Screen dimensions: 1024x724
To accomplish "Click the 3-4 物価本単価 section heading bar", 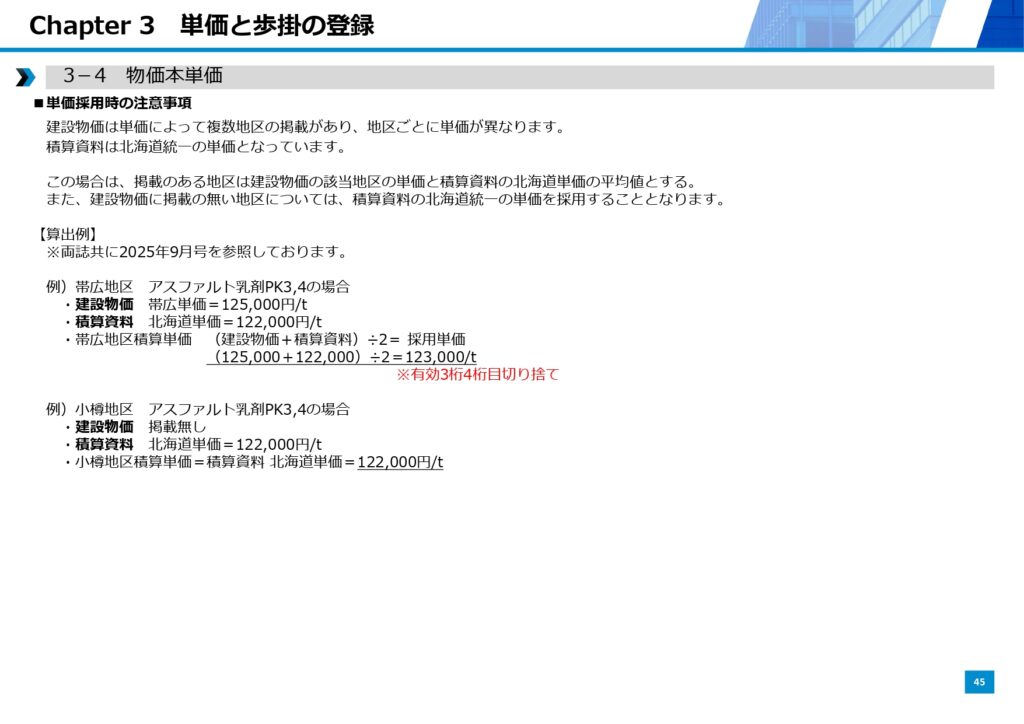I will pos(520,76).
